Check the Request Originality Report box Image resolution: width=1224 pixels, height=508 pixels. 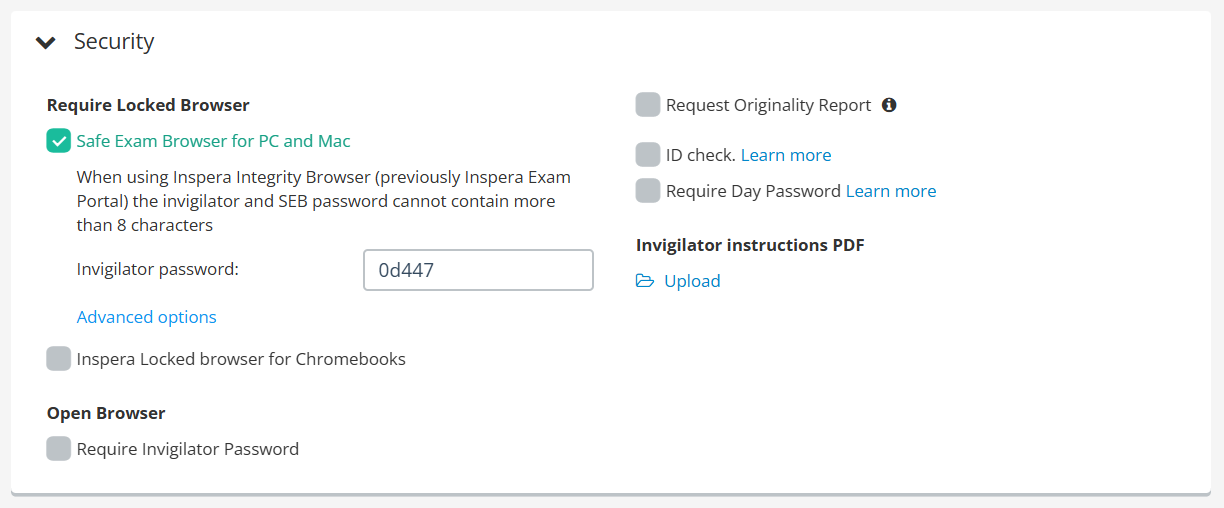(648, 105)
